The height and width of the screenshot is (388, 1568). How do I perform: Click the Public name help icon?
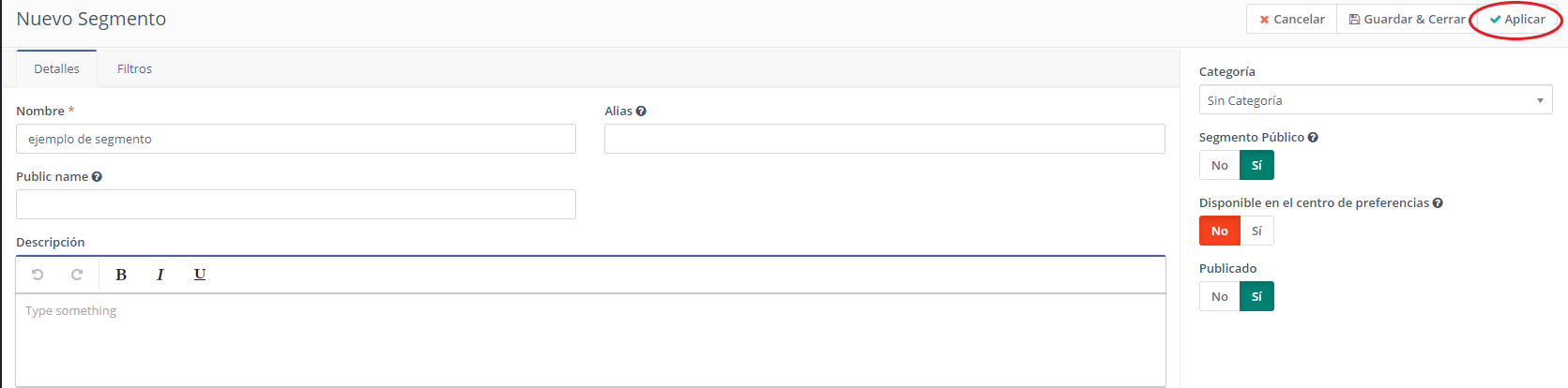97,176
